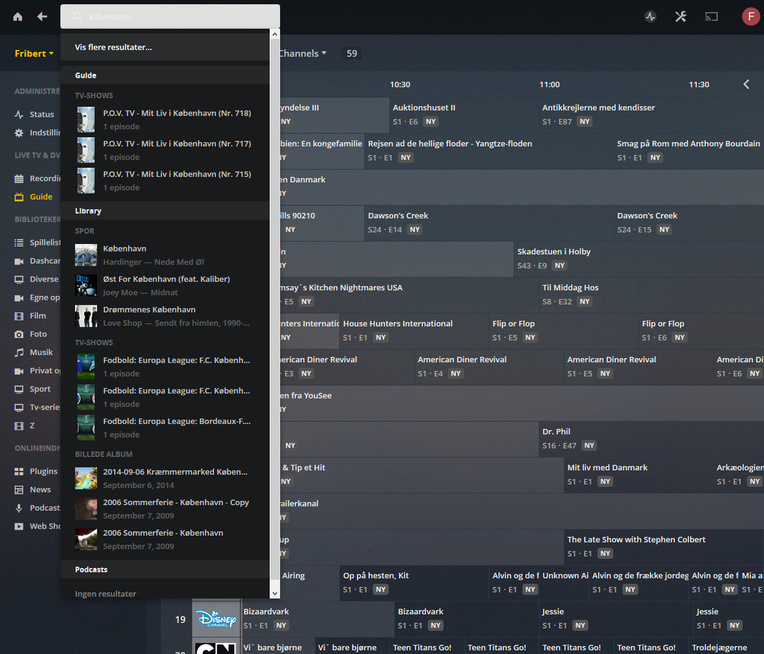Select Rejsen ad de hellige floder program
Screen dimensions: 764x654
pos(489,151)
